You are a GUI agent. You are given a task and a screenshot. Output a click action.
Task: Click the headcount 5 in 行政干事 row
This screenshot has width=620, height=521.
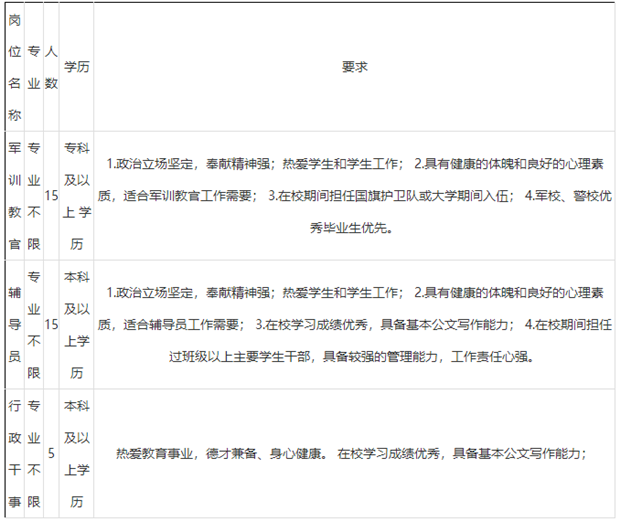click(x=51, y=453)
